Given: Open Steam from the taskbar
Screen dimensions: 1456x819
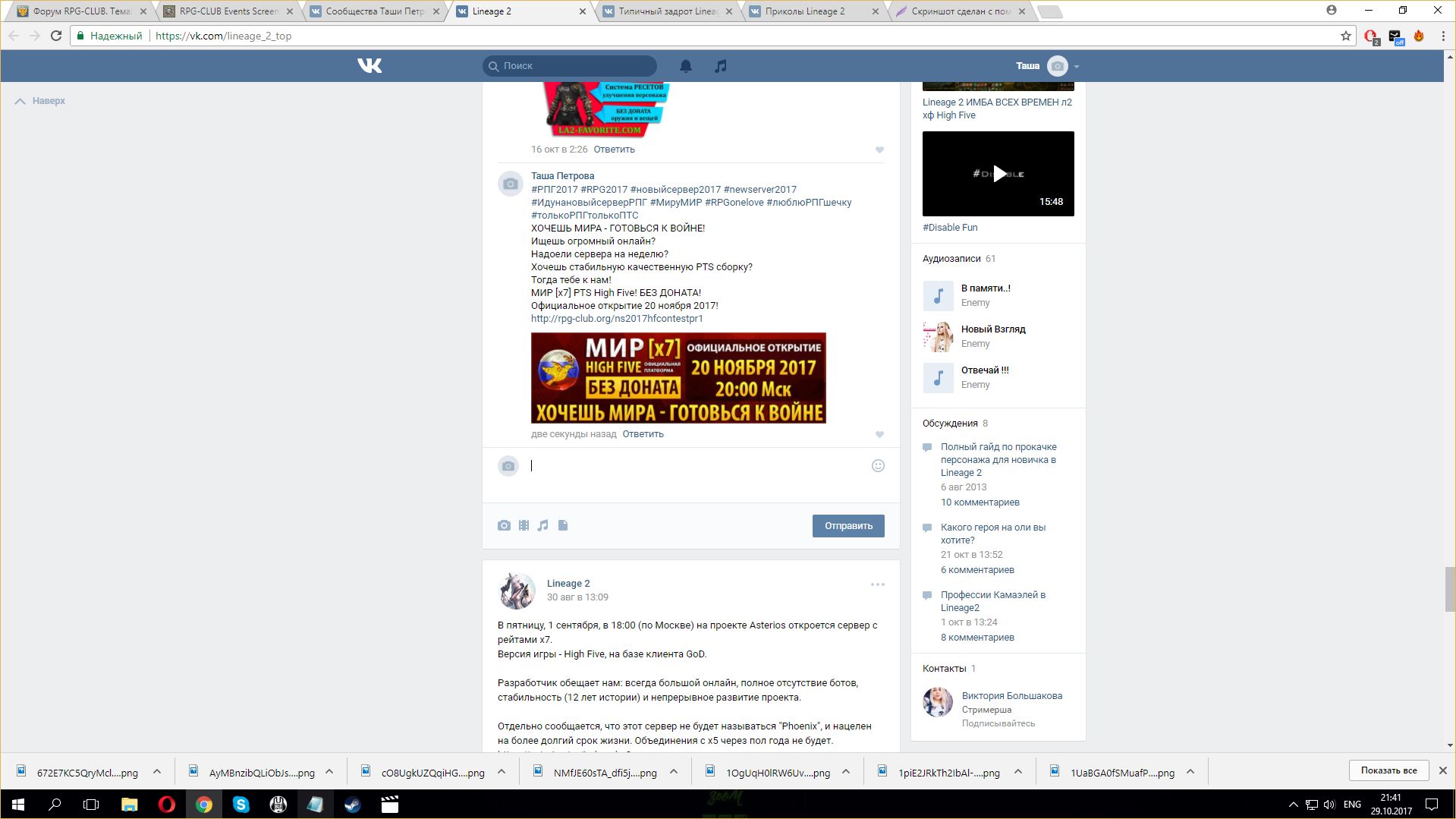Looking at the screenshot, I should coord(352,805).
